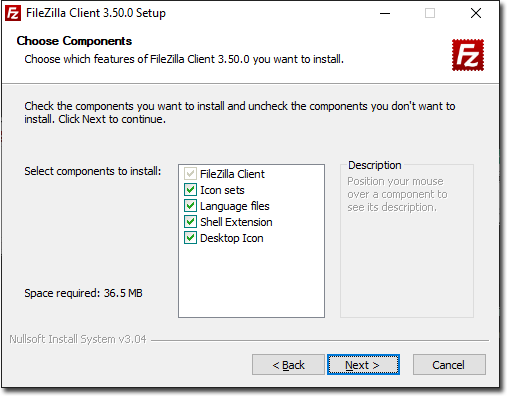Select the Icon sets component label
This screenshot has height=396, width=507.
pyautogui.click(x=222, y=190)
